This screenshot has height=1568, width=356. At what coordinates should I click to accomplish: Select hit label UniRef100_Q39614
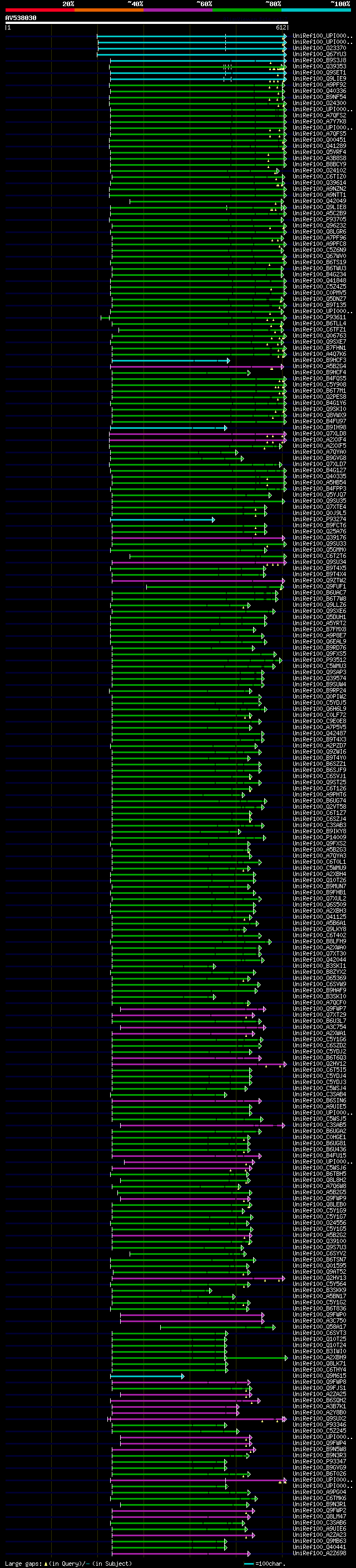coord(319,182)
